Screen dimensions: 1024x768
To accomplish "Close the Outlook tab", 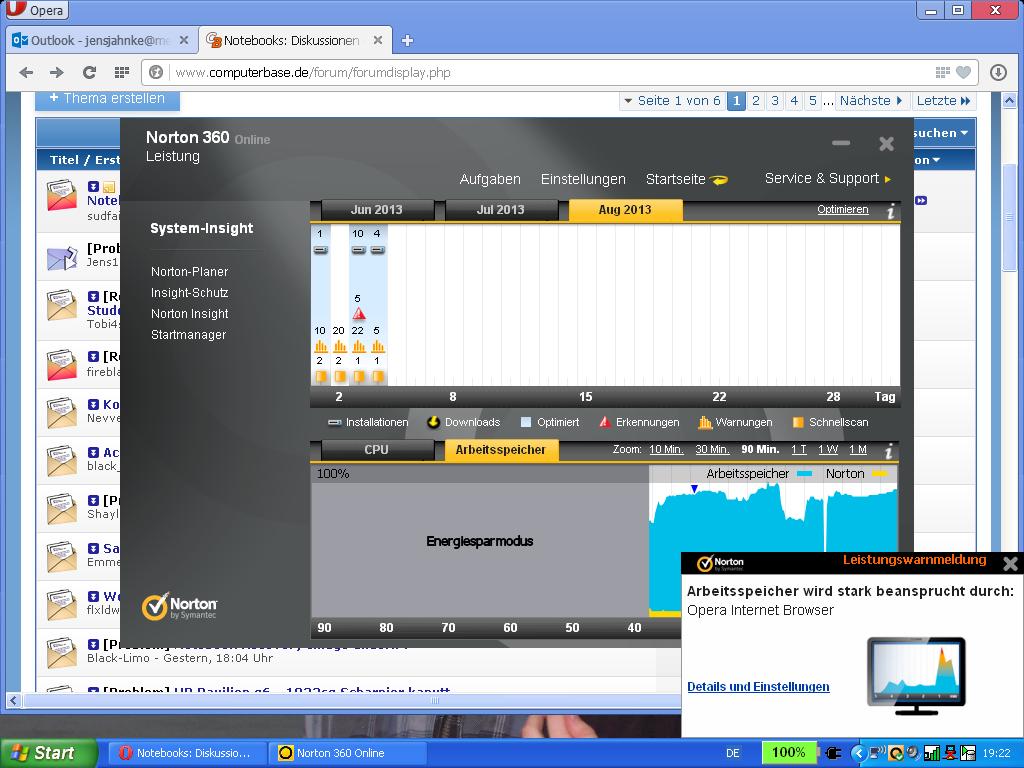I will click(184, 40).
